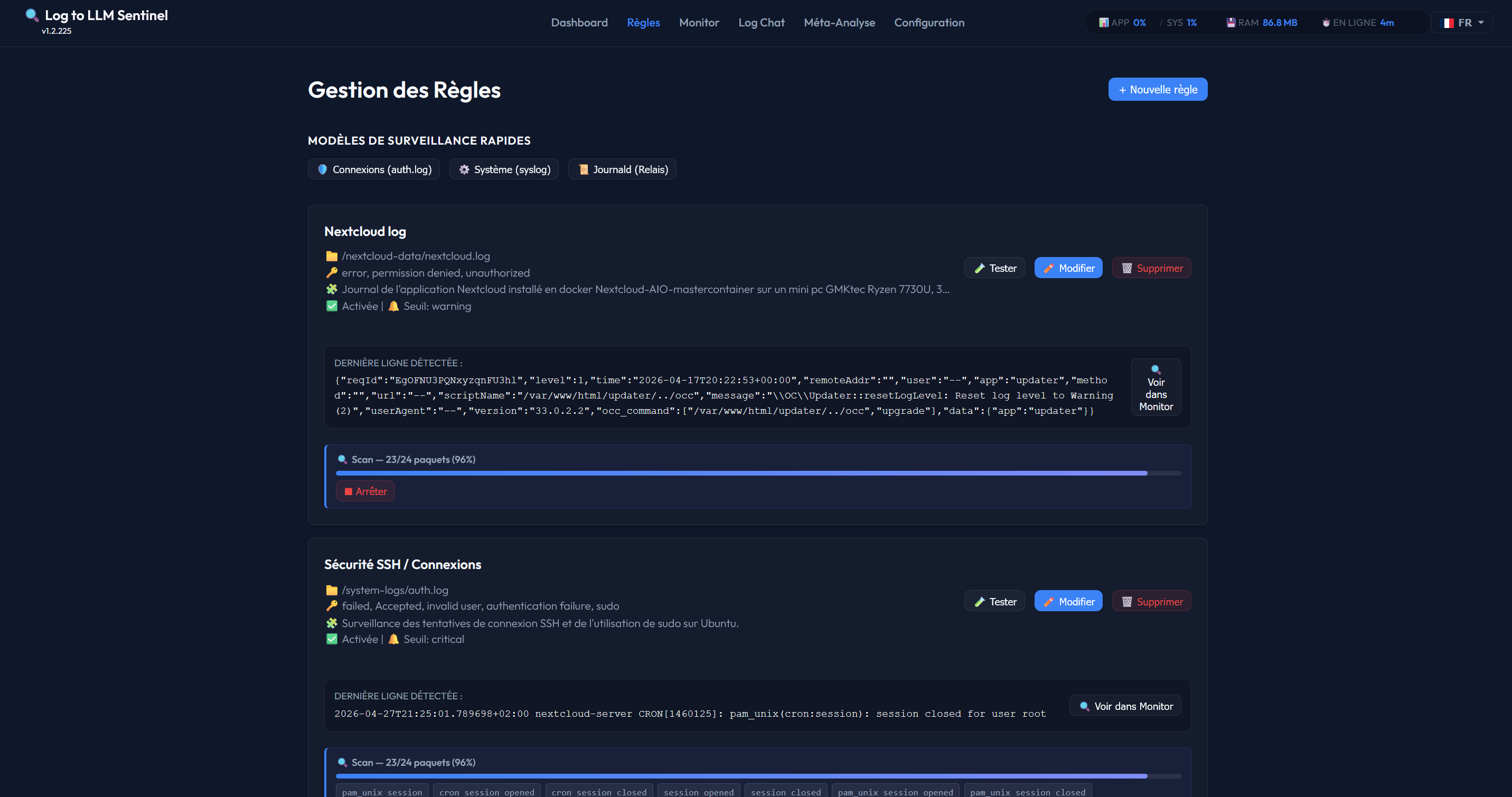Click the APP CPU usage chart icon
The width and height of the screenshot is (1512, 797).
(1103, 22)
